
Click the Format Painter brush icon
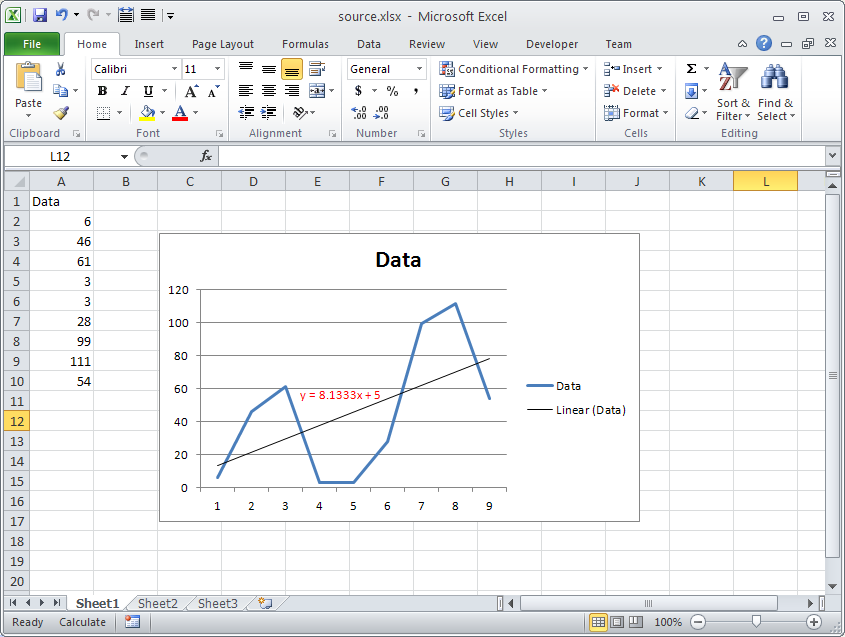coord(61,113)
